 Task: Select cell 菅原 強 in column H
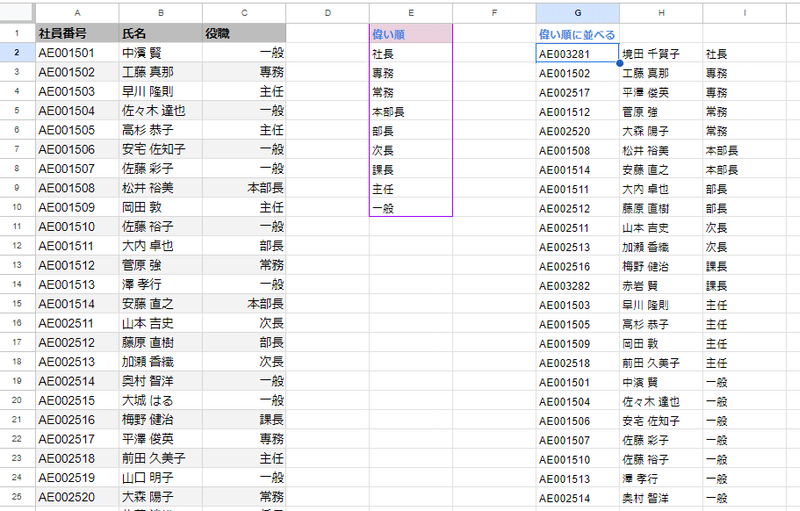tap(661, 111)
